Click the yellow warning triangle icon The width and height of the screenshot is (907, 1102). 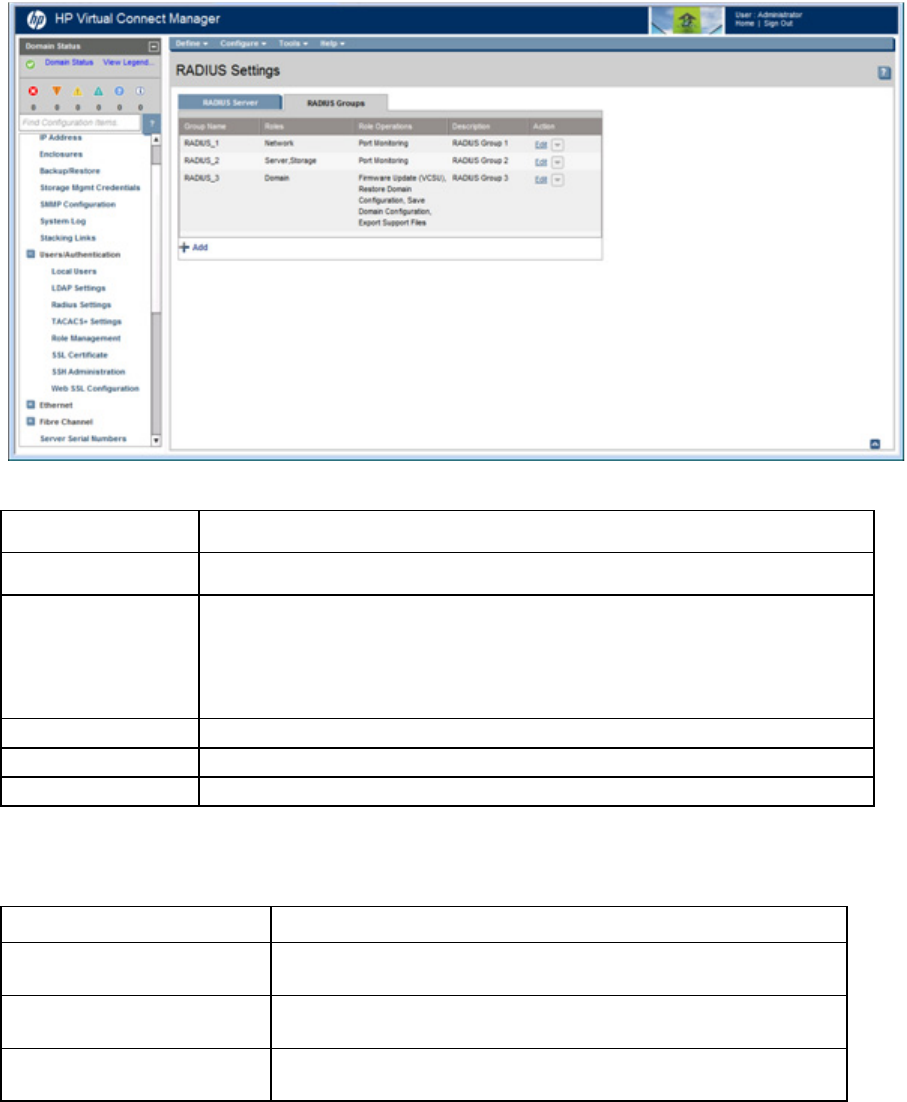coord(77,91)
